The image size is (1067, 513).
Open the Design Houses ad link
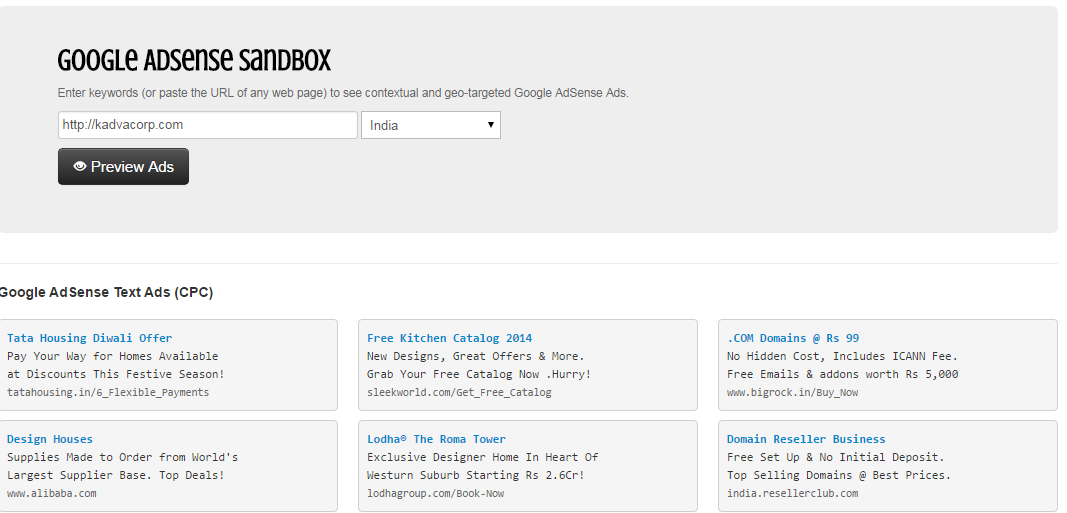pyautogui.click(x=50, y=439)
